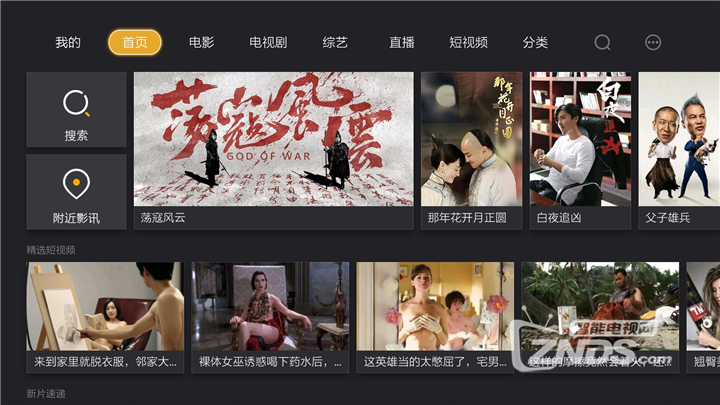Click the 荡寇风云 title label
Screen dimensions: 720x405
(x=163, y=218)
